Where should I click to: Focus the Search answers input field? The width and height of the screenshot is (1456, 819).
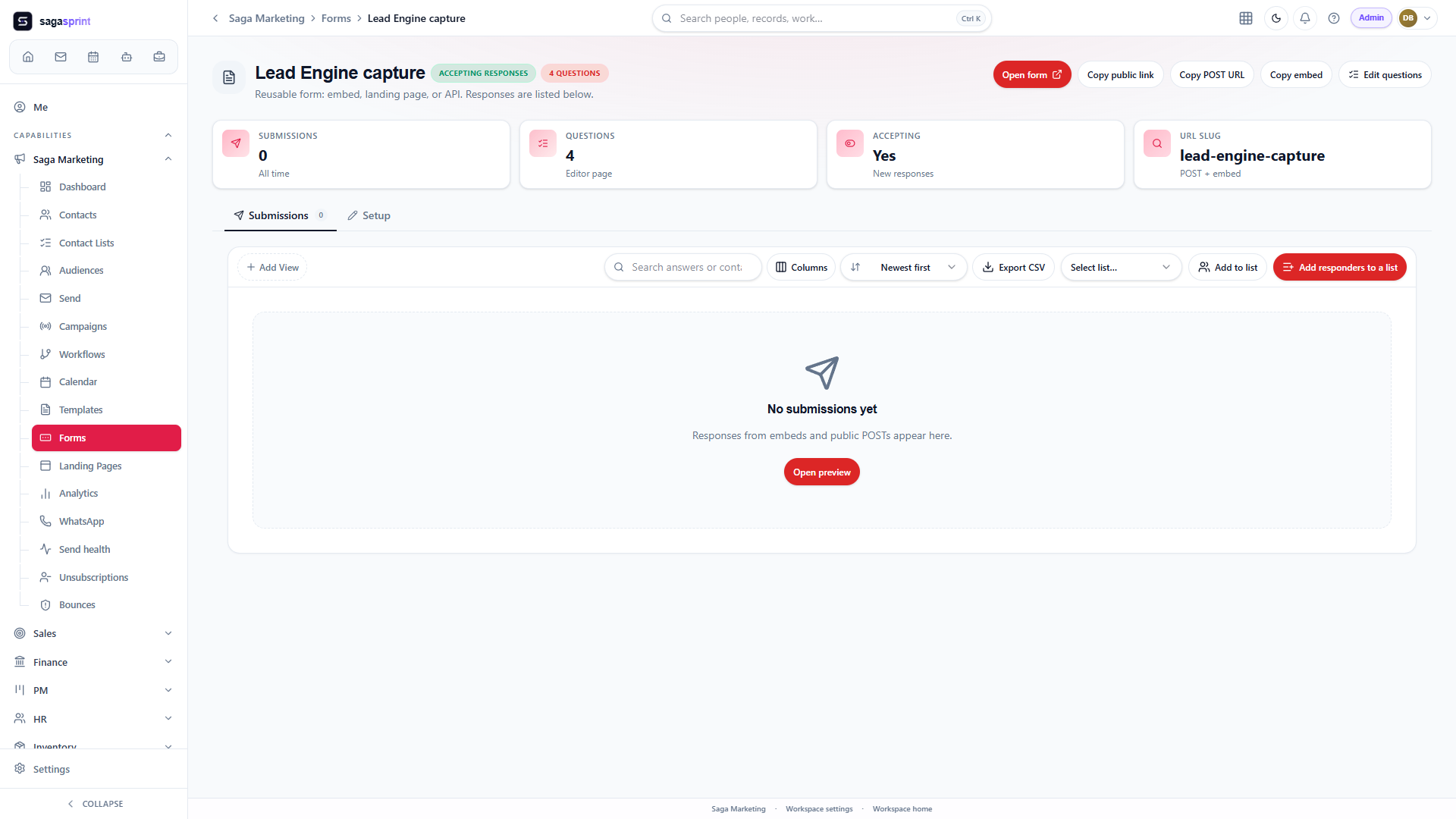(x=683, y=267)
